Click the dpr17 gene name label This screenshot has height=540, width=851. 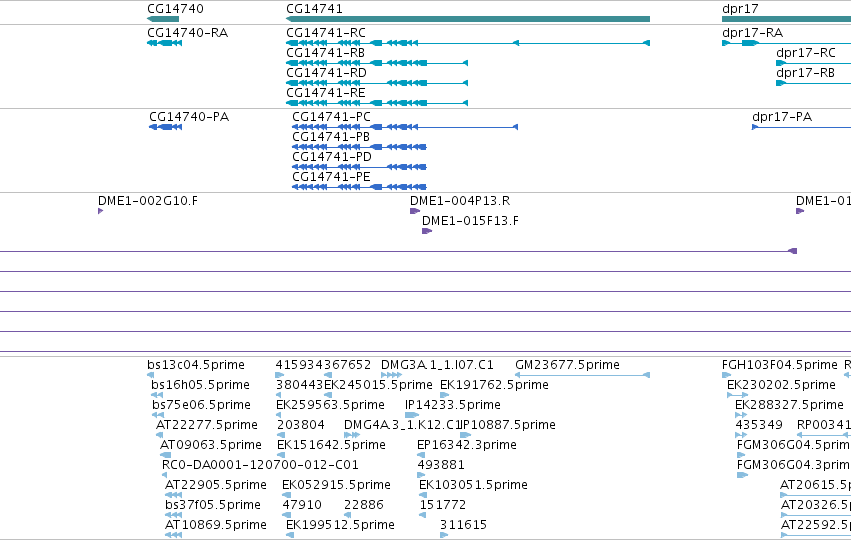tap(740, 9)
